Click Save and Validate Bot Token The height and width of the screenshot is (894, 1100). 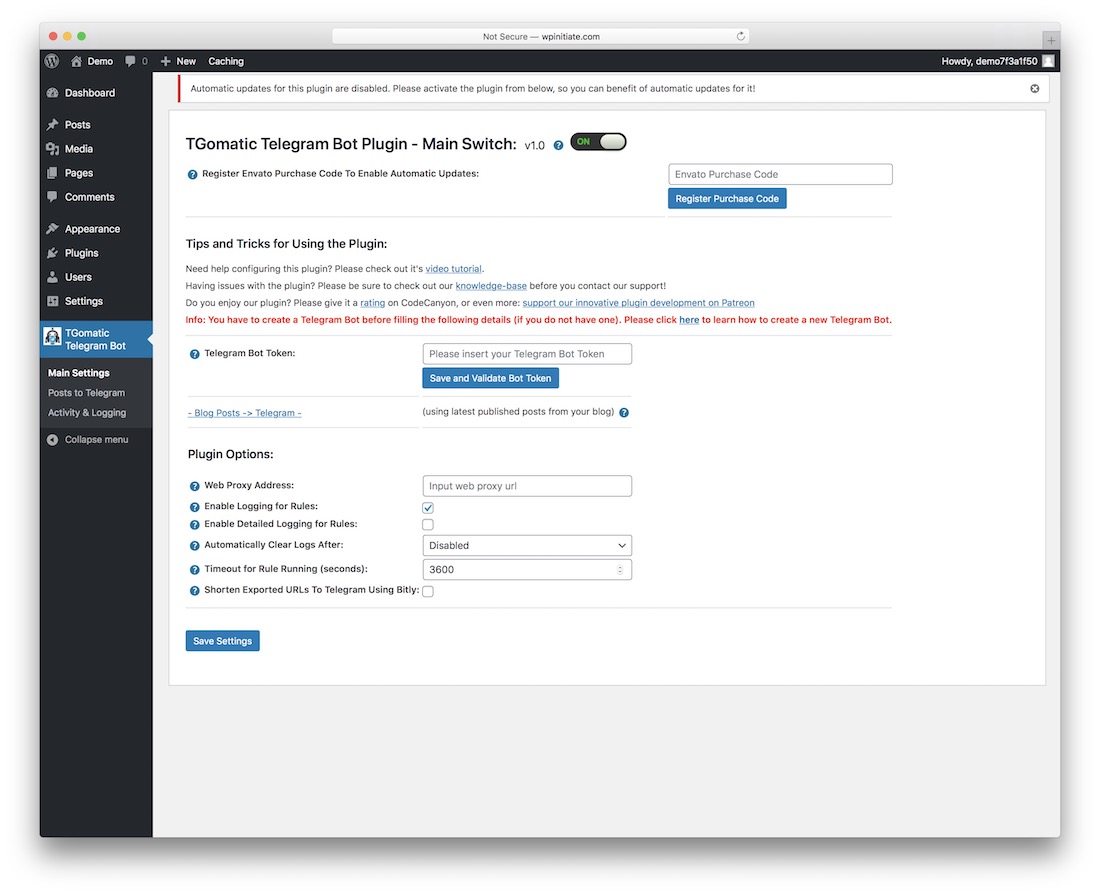pyautogui.click(x=490, y=378)
